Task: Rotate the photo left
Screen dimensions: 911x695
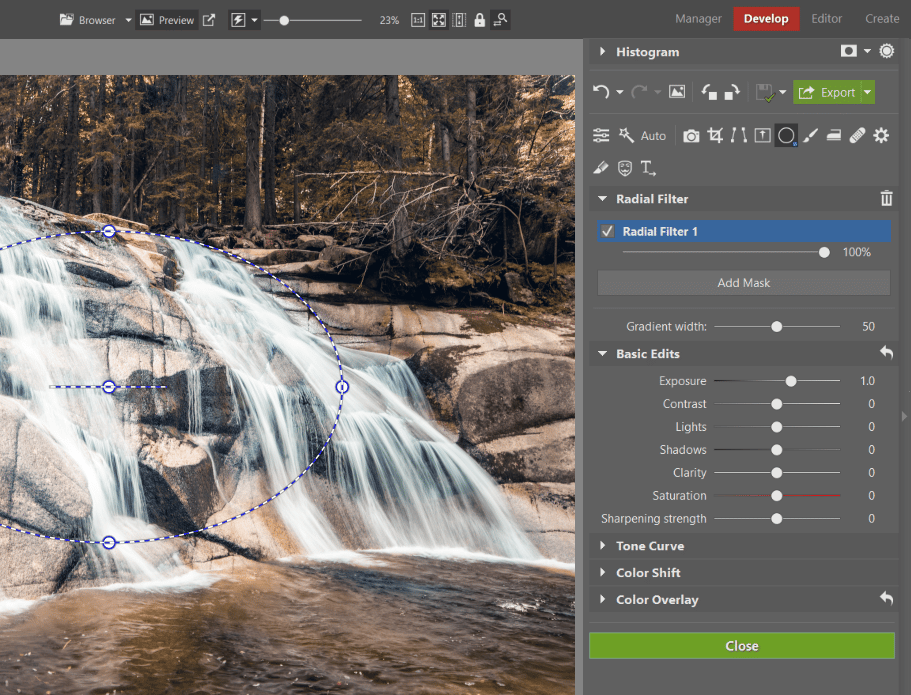Action: 709,92
